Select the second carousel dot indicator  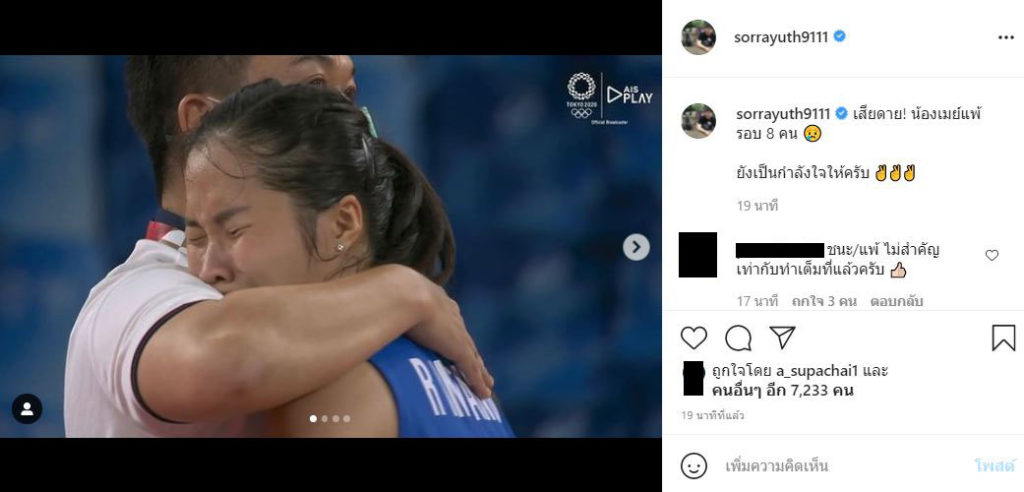325,419
